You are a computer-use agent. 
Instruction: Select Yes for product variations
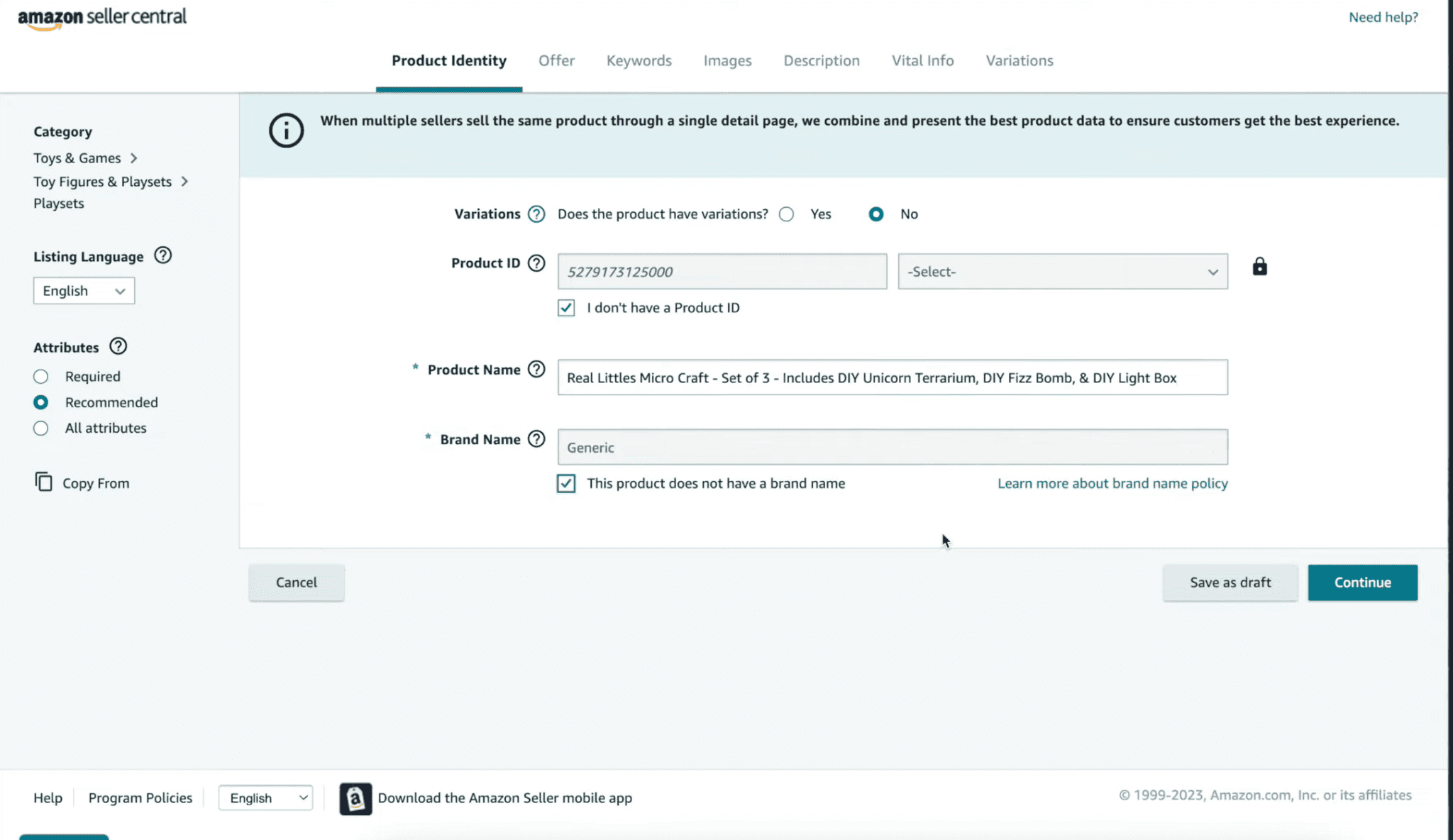(x=786, y=214)
